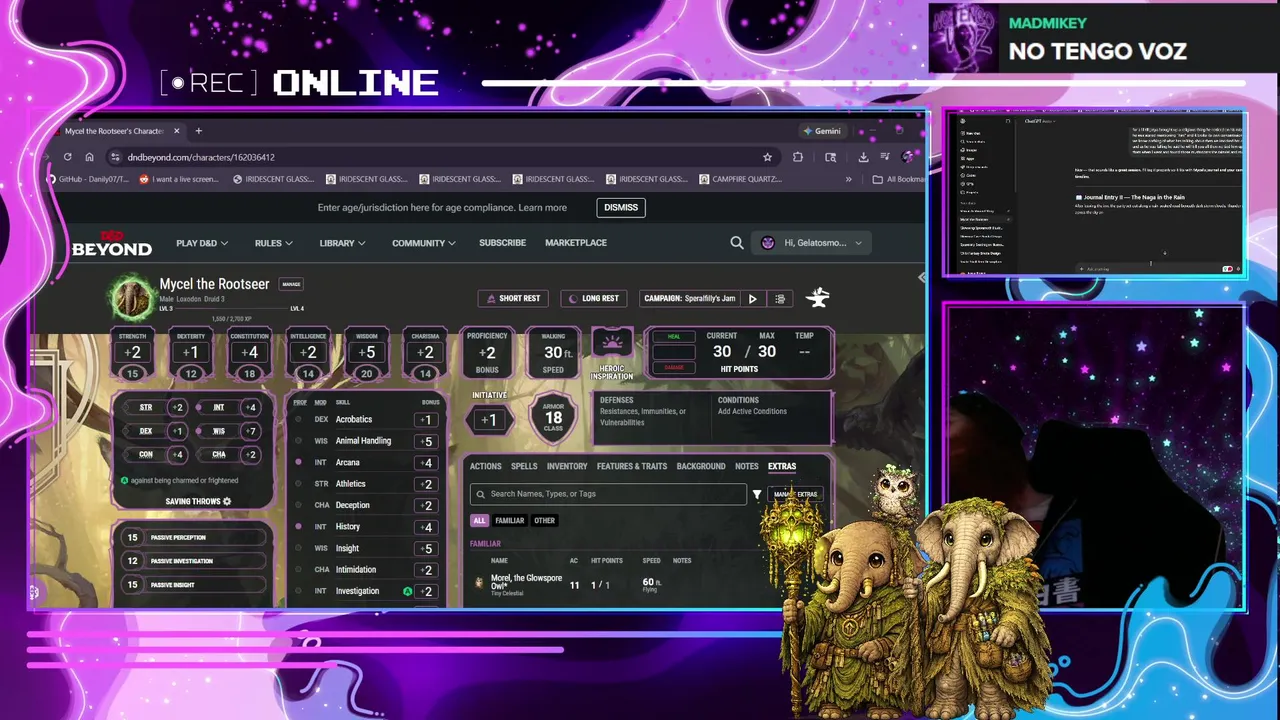Select the ALL extras filter chip
The width and height of the screenshot is (1280, 720).
[479, 520]
